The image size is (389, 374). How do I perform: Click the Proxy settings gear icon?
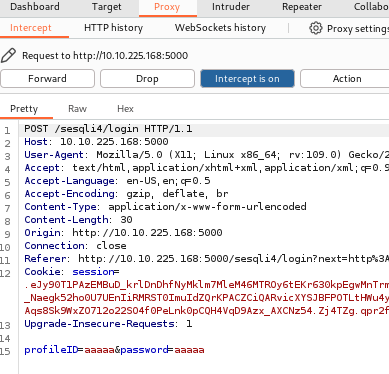[x=316, y=28]
